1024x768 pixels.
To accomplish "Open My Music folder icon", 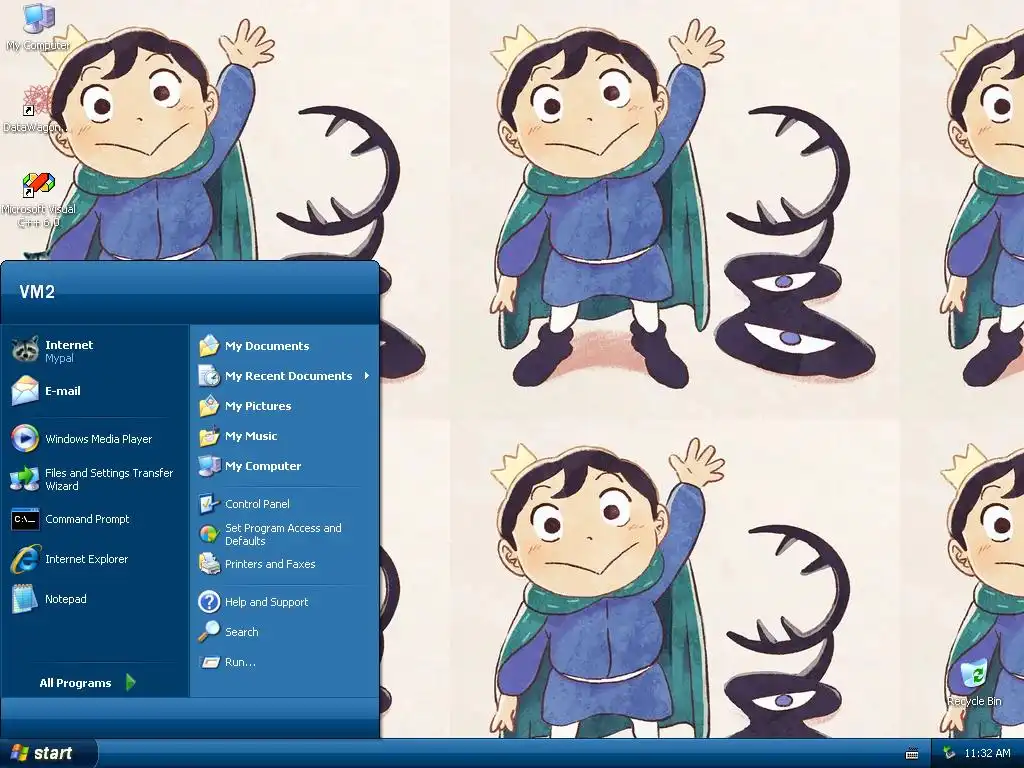I will coord(209,436).
